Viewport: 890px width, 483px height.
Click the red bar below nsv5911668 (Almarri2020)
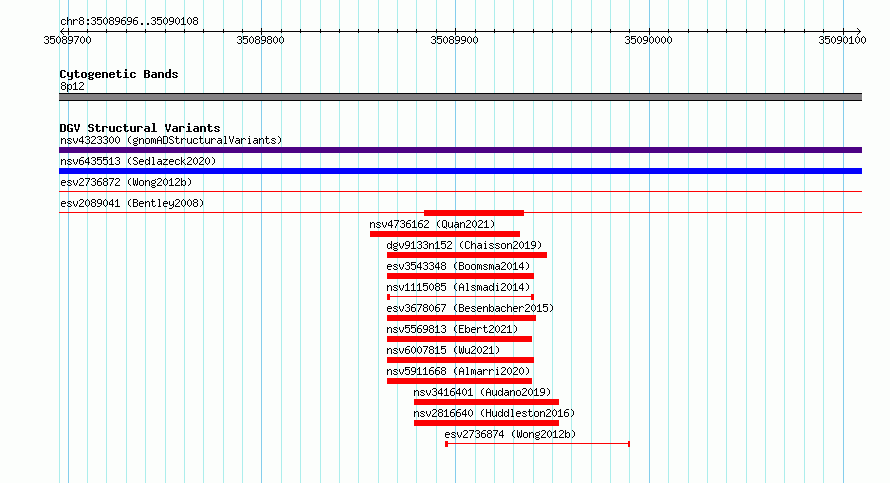coord(459,381)
